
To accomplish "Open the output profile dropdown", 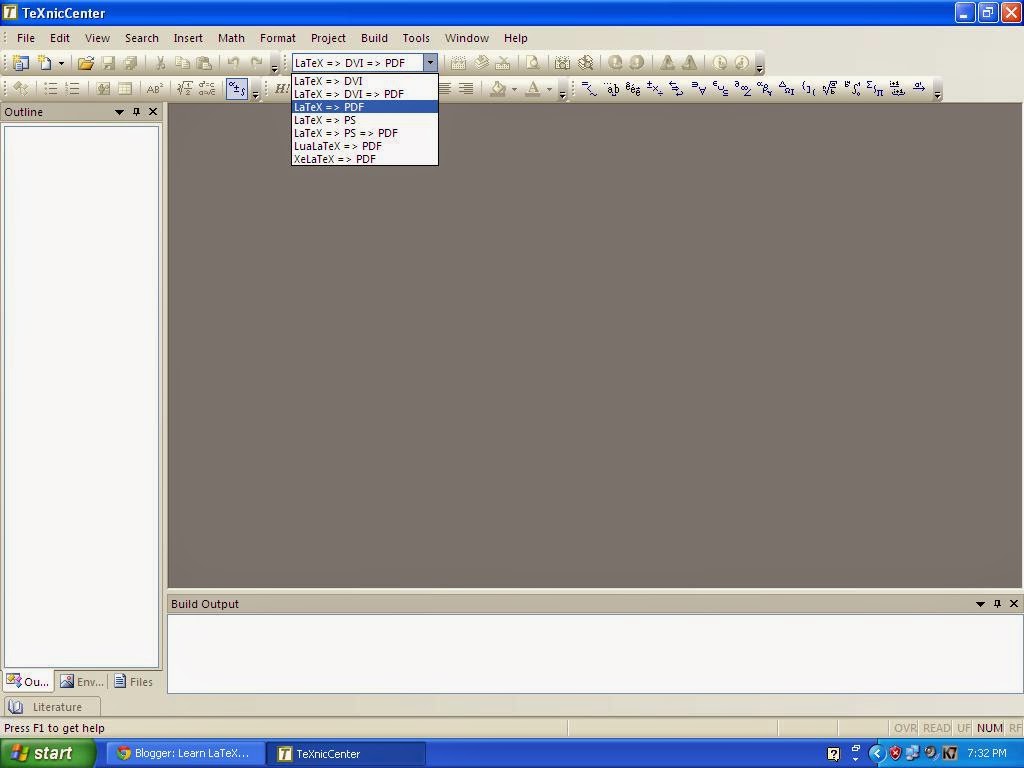I will (x=430, y=62).
